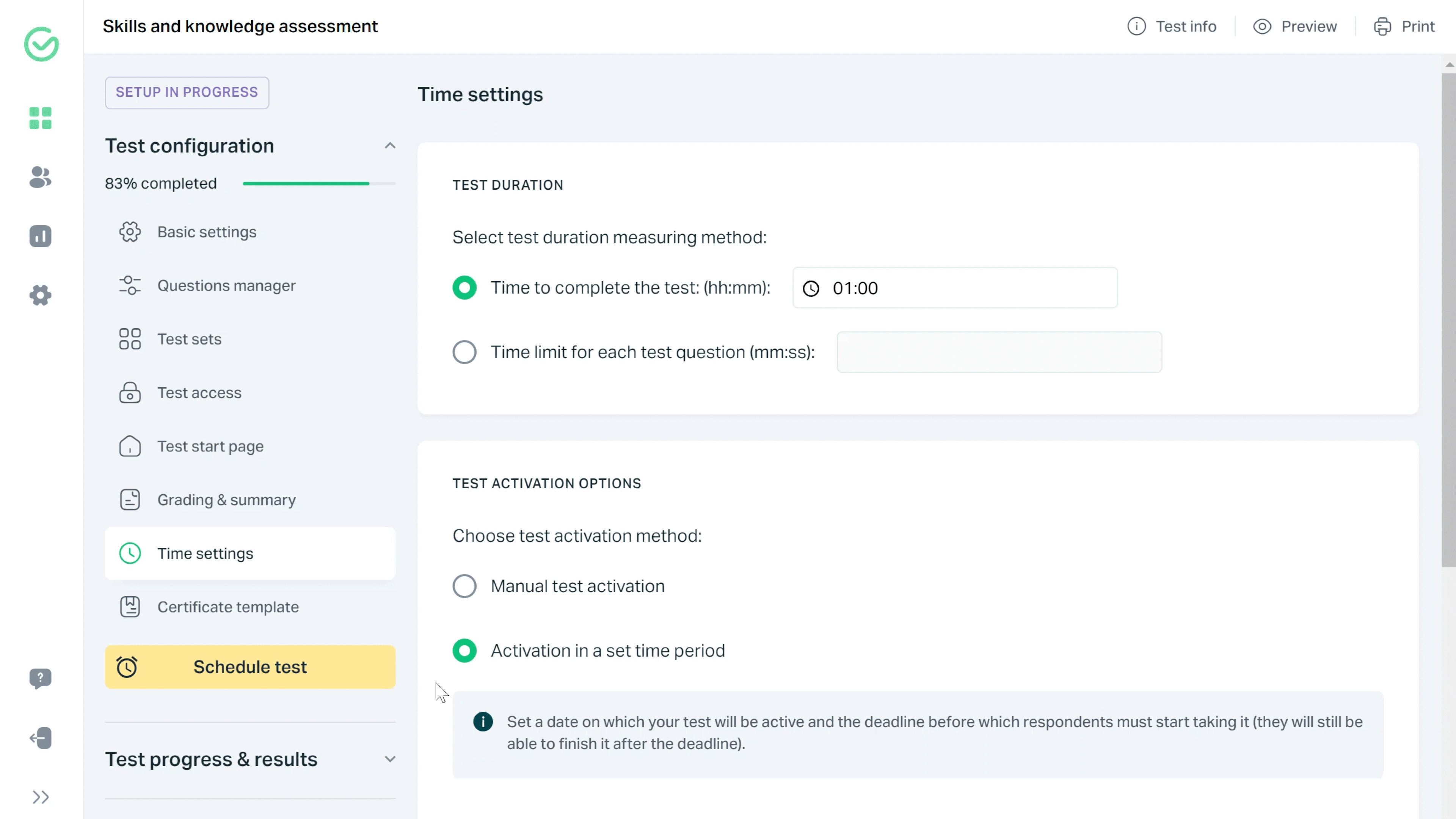Choose Manual test activation
The height and width of the screenshot is (819, 1456).
pyautogui.click(x=464, y=586)
